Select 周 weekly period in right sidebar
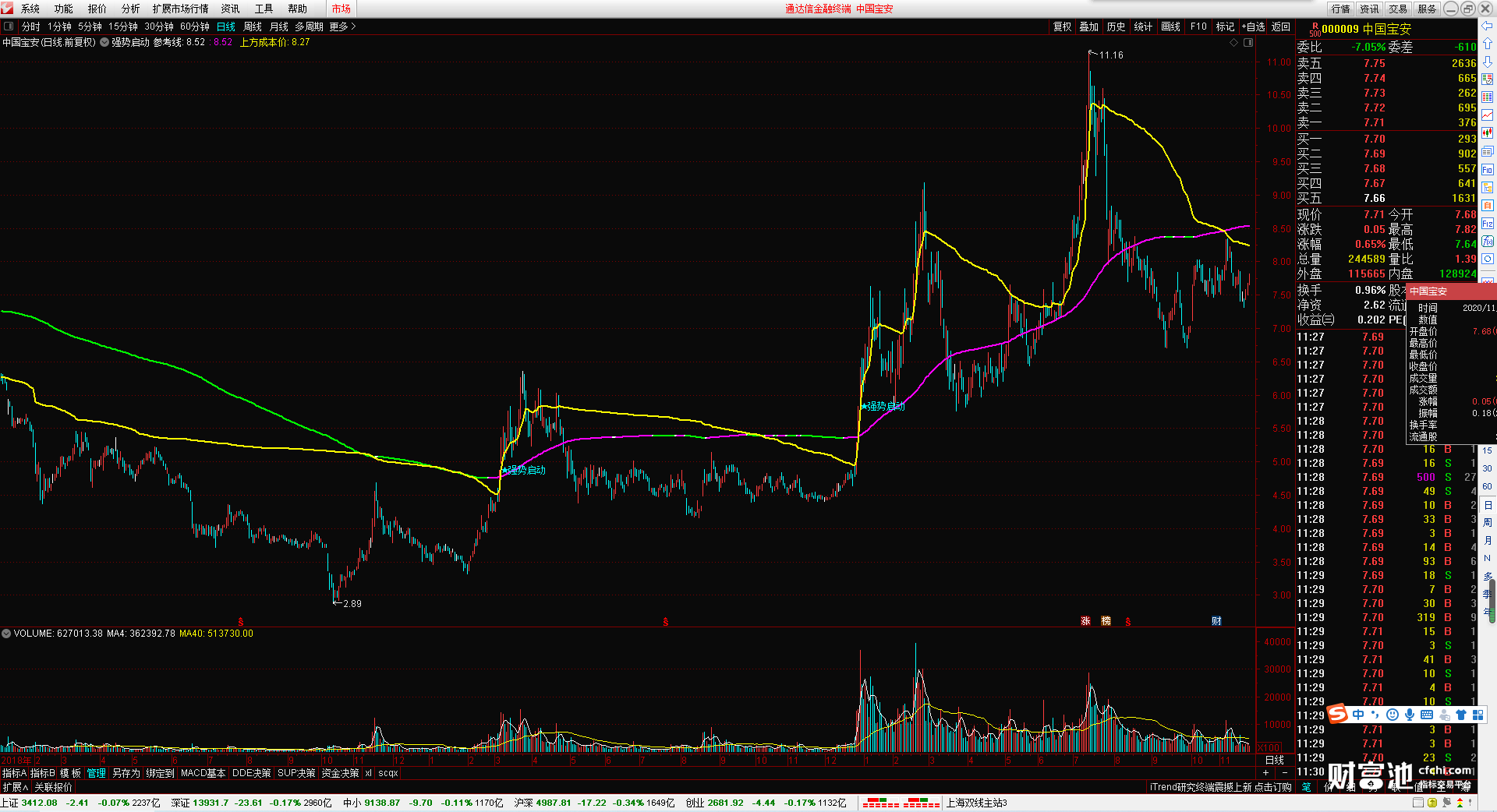1497x812 pixels. pyautogui.click(x=1488, y=522)
